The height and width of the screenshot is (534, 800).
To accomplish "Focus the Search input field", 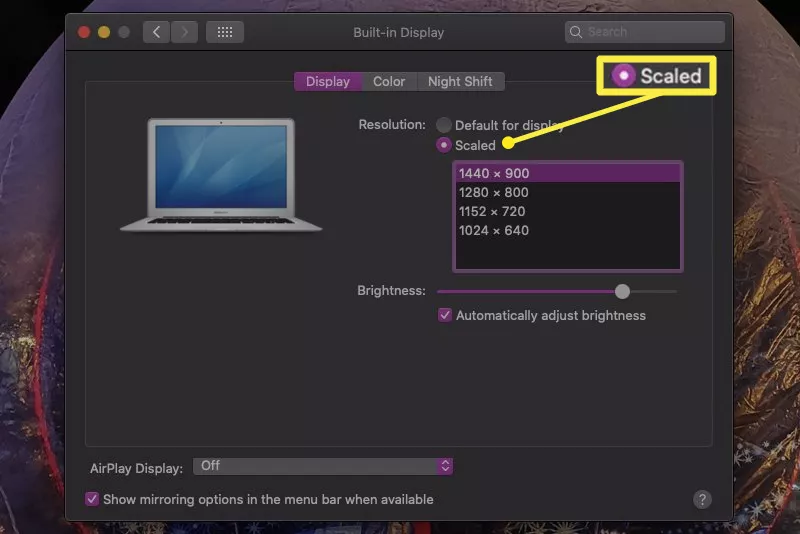I will pyautogui.click(x=645, y=32).
